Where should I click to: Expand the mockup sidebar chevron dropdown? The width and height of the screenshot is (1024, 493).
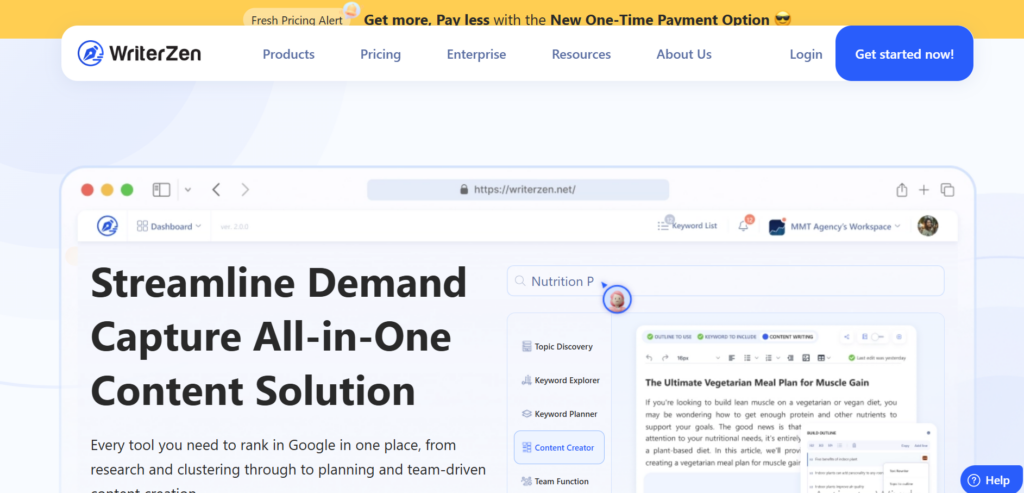tap(188, 190)
